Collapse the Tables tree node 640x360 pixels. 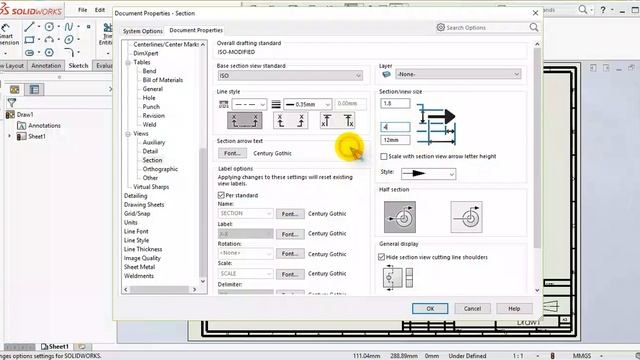point(128,62)
